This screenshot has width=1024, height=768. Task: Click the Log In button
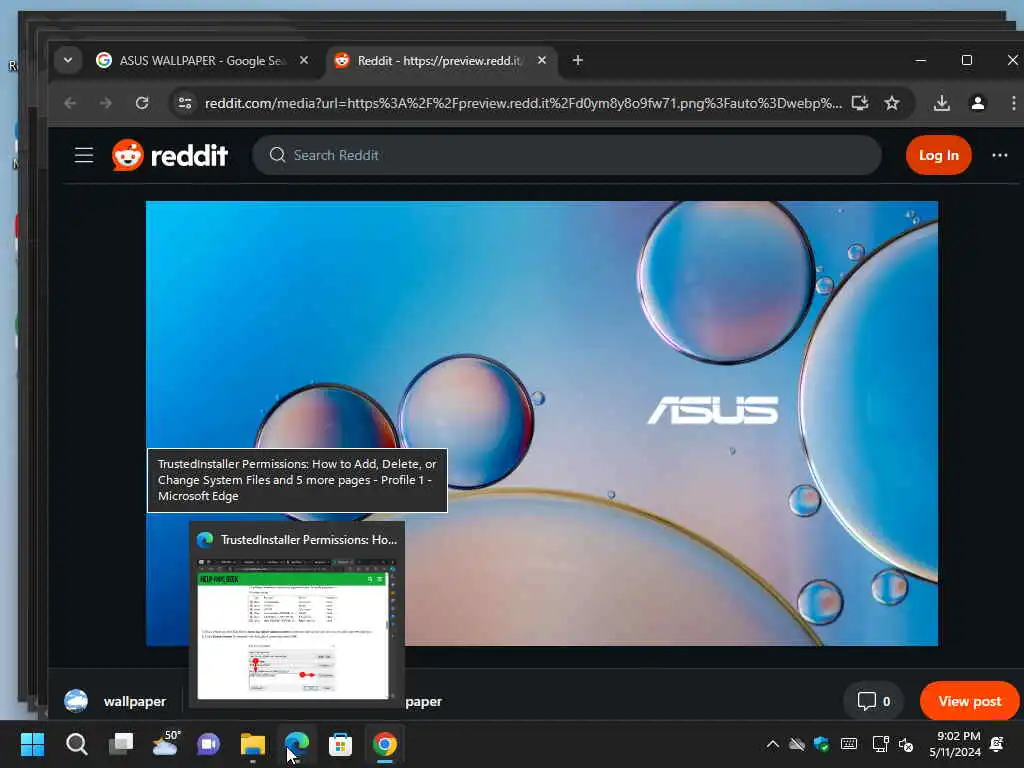click(x=938, y=155)
